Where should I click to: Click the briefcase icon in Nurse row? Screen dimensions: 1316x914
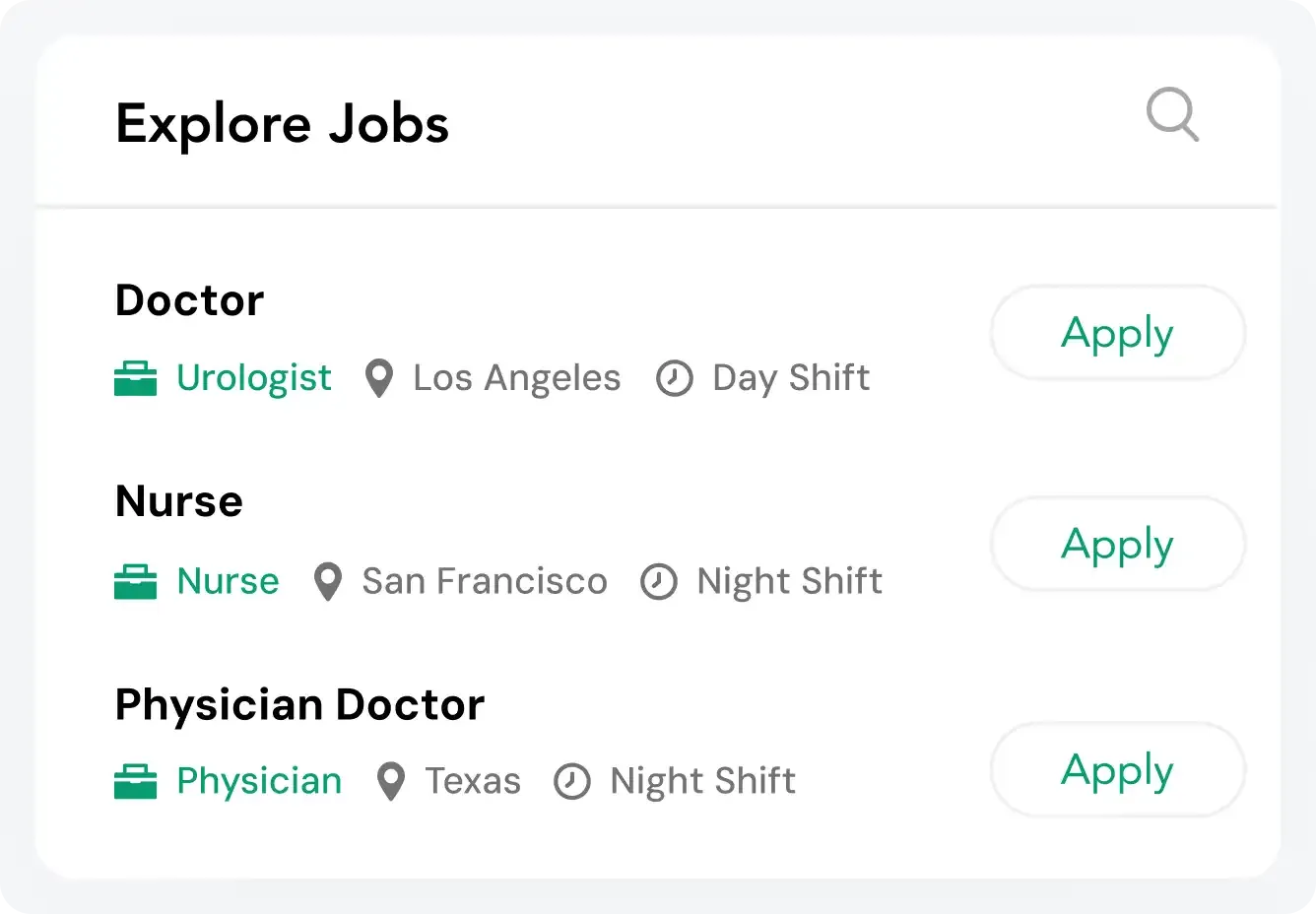point(136,582)
